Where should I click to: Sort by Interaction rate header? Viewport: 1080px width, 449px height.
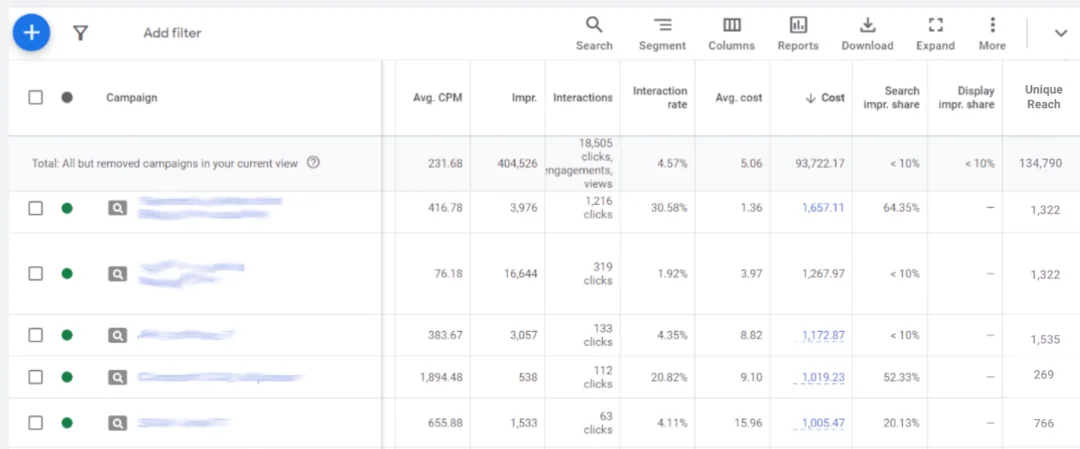click(660, 98)
